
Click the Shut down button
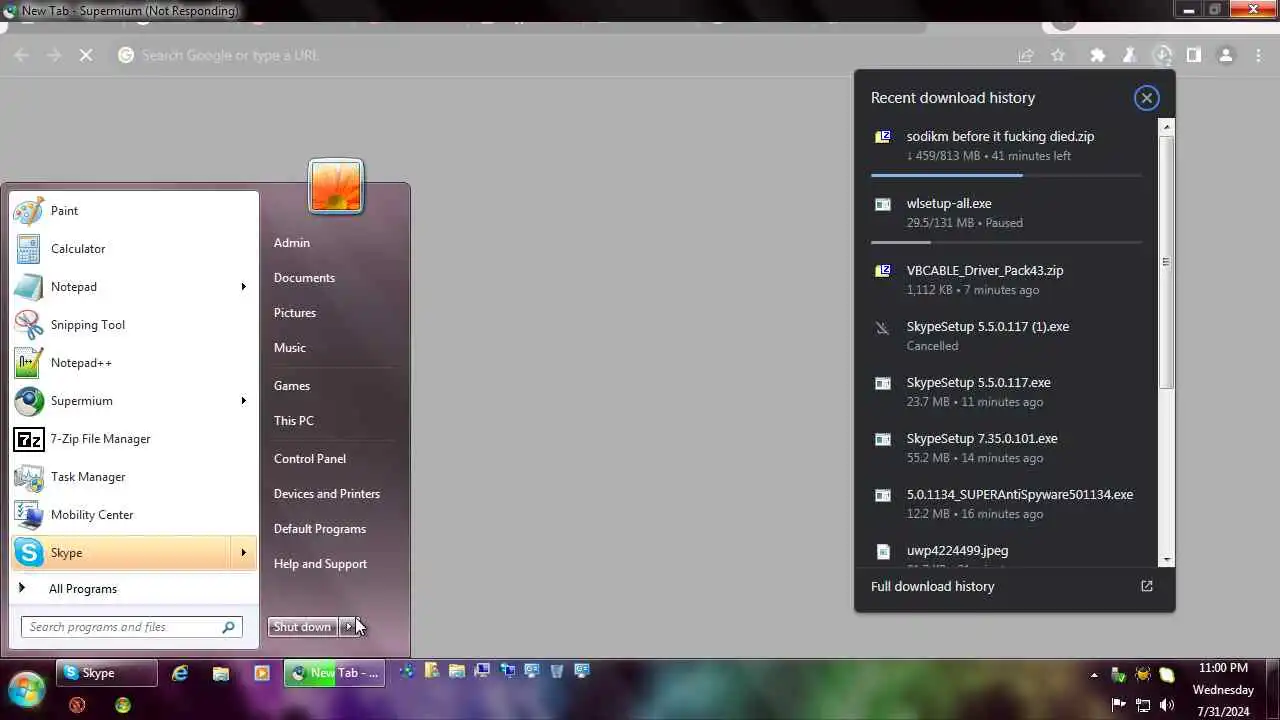pyautogui.click(x=302, y=627)
